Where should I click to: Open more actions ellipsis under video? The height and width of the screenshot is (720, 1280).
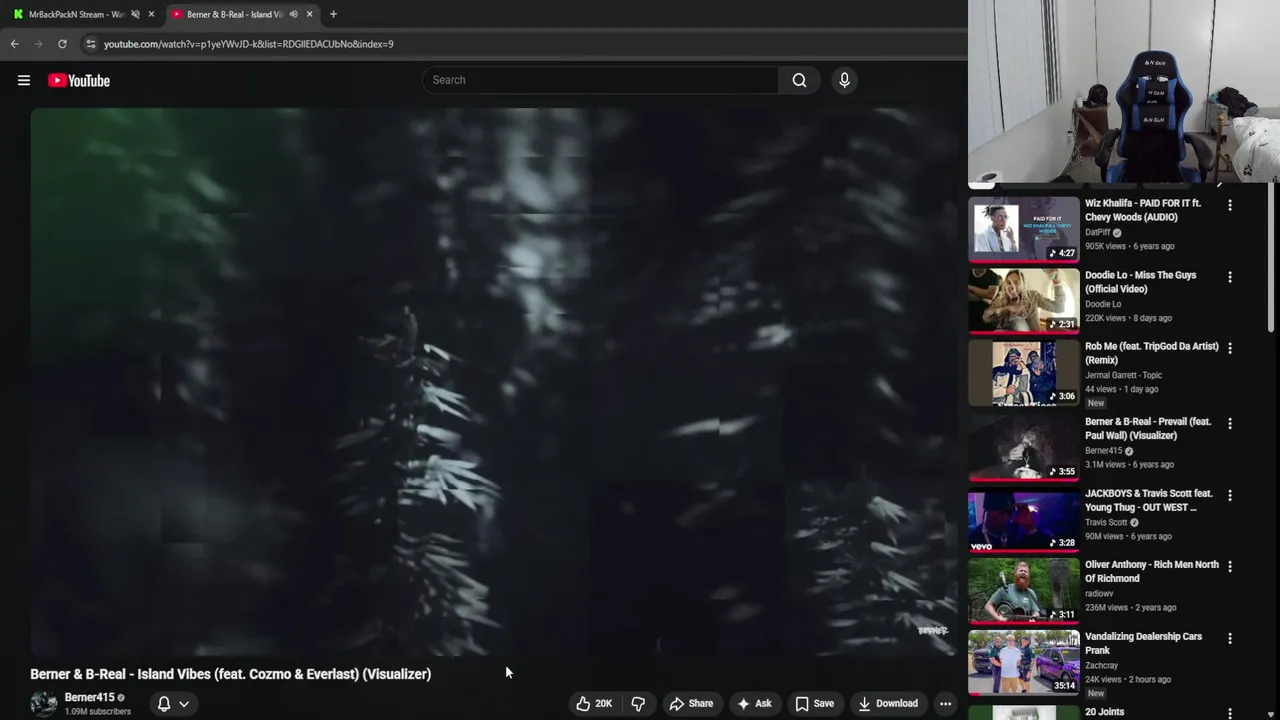(945, 704)
